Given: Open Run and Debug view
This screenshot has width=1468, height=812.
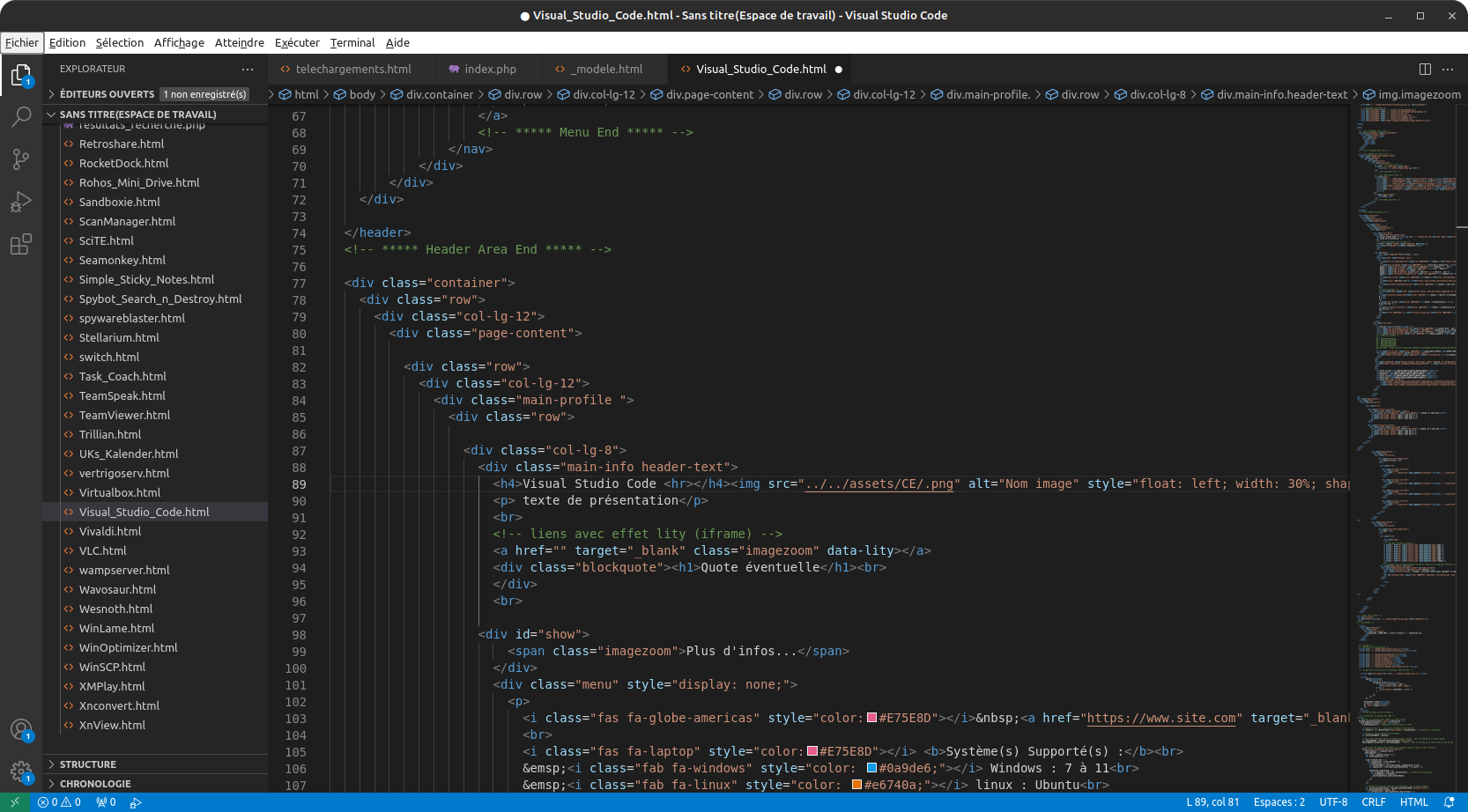Looking at the screenshot, I should 20,202.
